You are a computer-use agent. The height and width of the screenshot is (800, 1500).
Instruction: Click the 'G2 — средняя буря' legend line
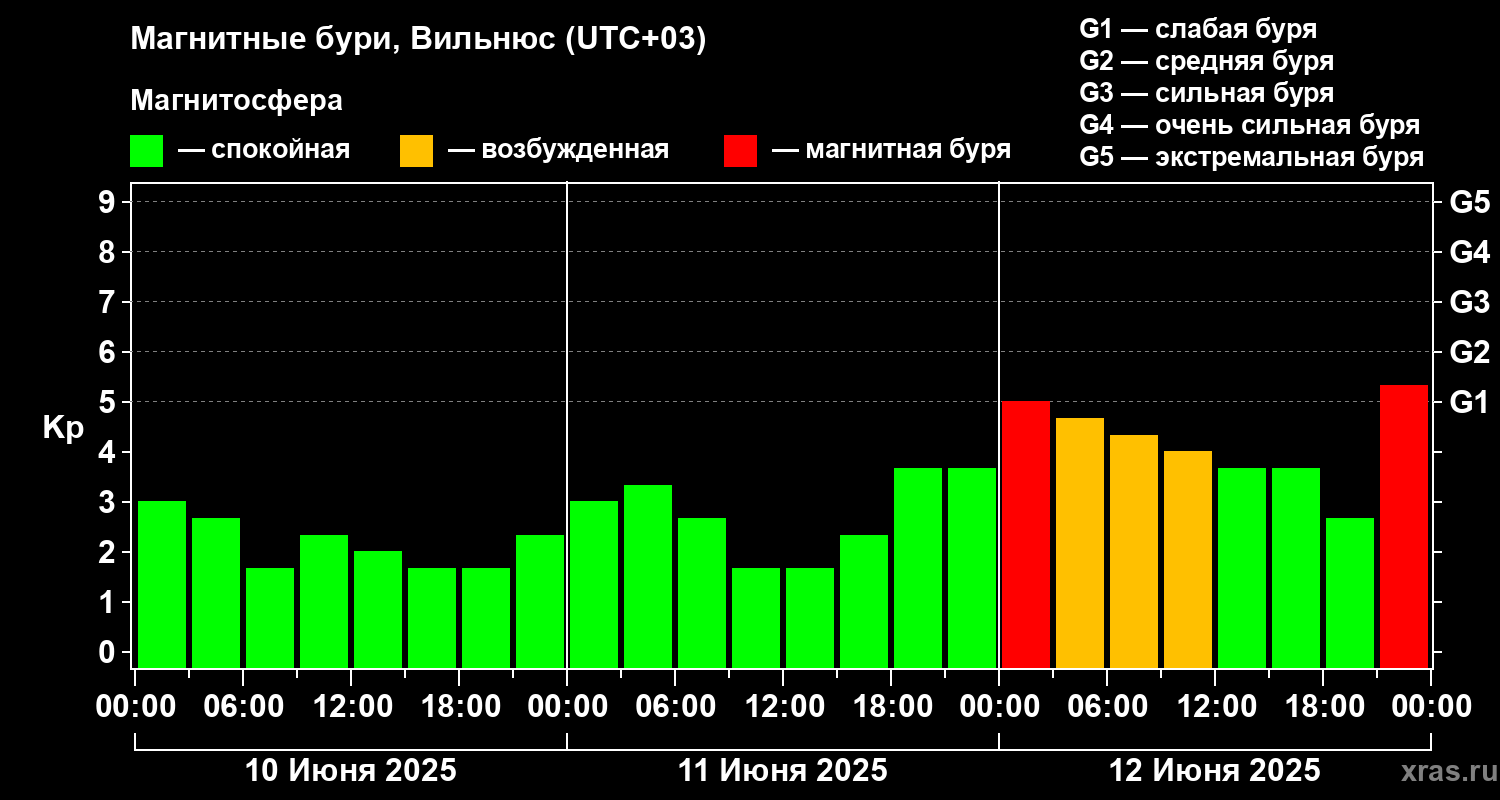click(1207, 61)
